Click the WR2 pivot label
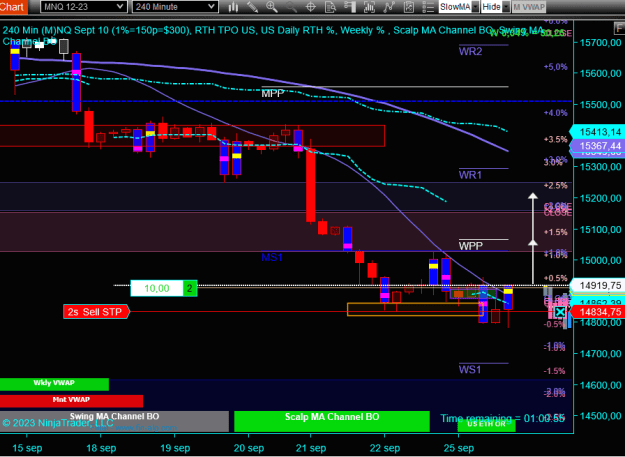Image resolution: width=625 pixels, height=457 pixels. click(x=470, y=51)
